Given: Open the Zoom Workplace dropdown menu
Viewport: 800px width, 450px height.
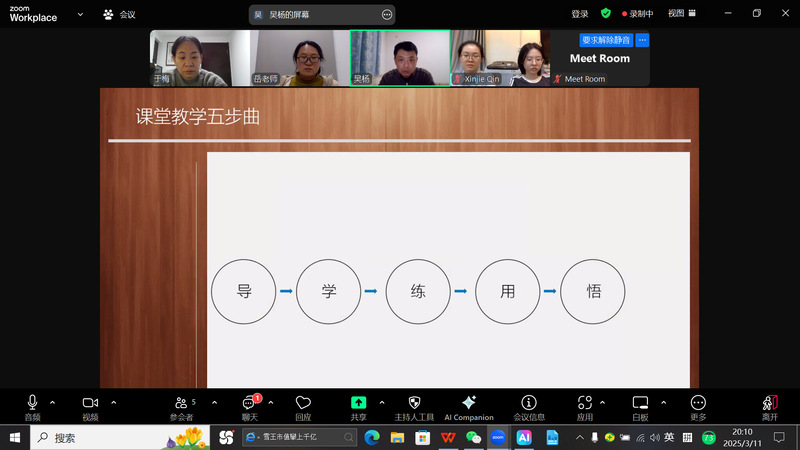Looking at the screenshot, I should tap(79, 14).
